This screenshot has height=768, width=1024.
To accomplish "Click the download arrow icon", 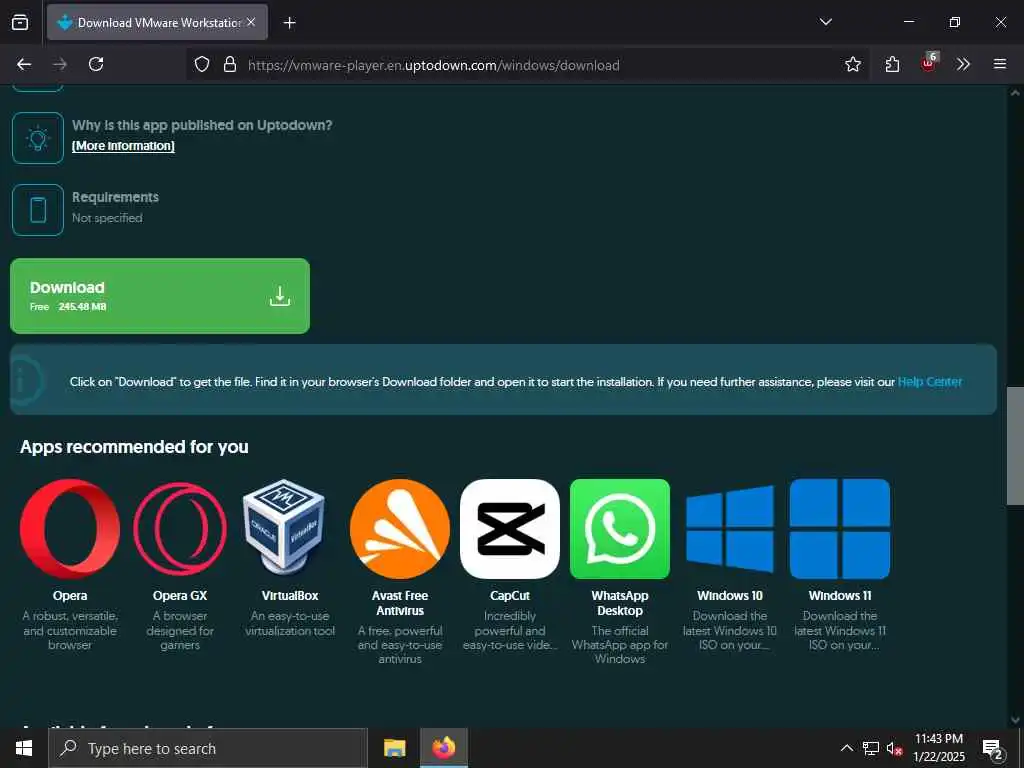I will pyautogui.click(x=280, y=296).
